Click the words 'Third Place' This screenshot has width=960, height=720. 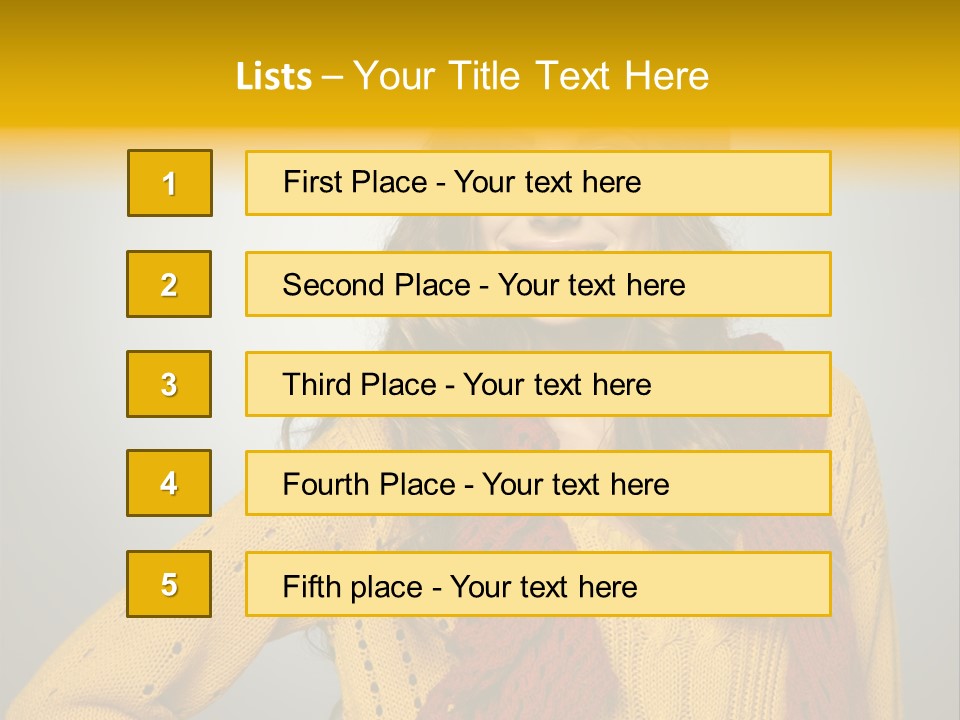tap(359, 384)
